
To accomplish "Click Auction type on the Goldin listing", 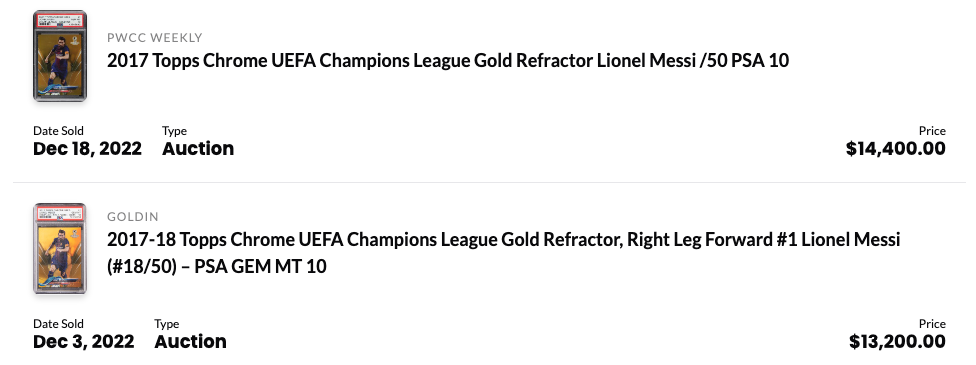I will click(190, 342).
